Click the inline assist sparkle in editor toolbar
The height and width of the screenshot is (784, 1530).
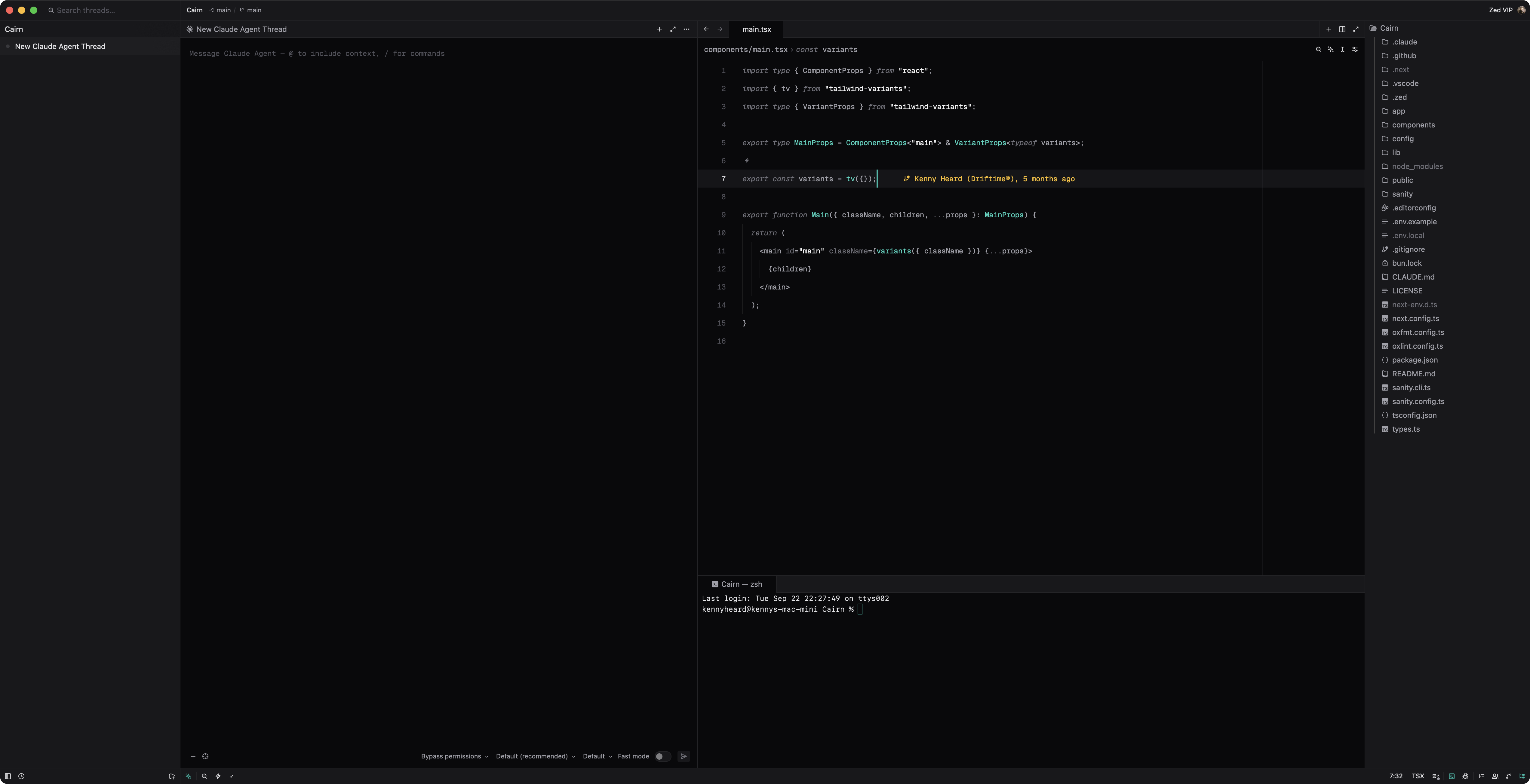[1330, 49]
